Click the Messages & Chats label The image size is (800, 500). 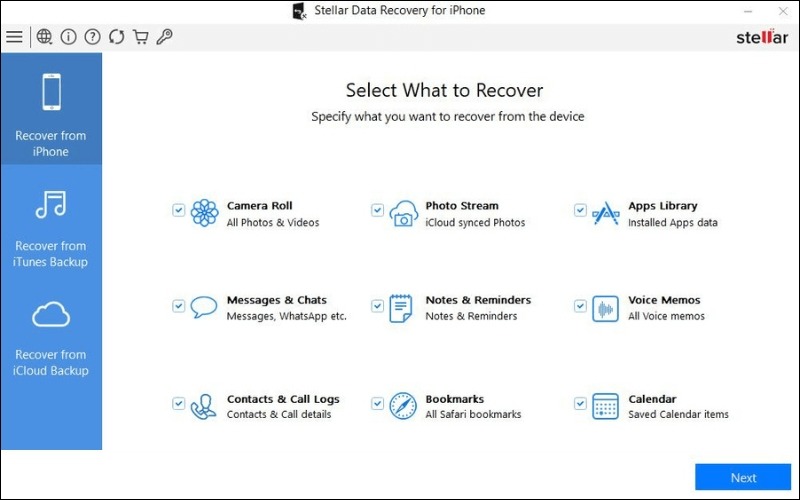pyautogui.click(x=277, y=300)
